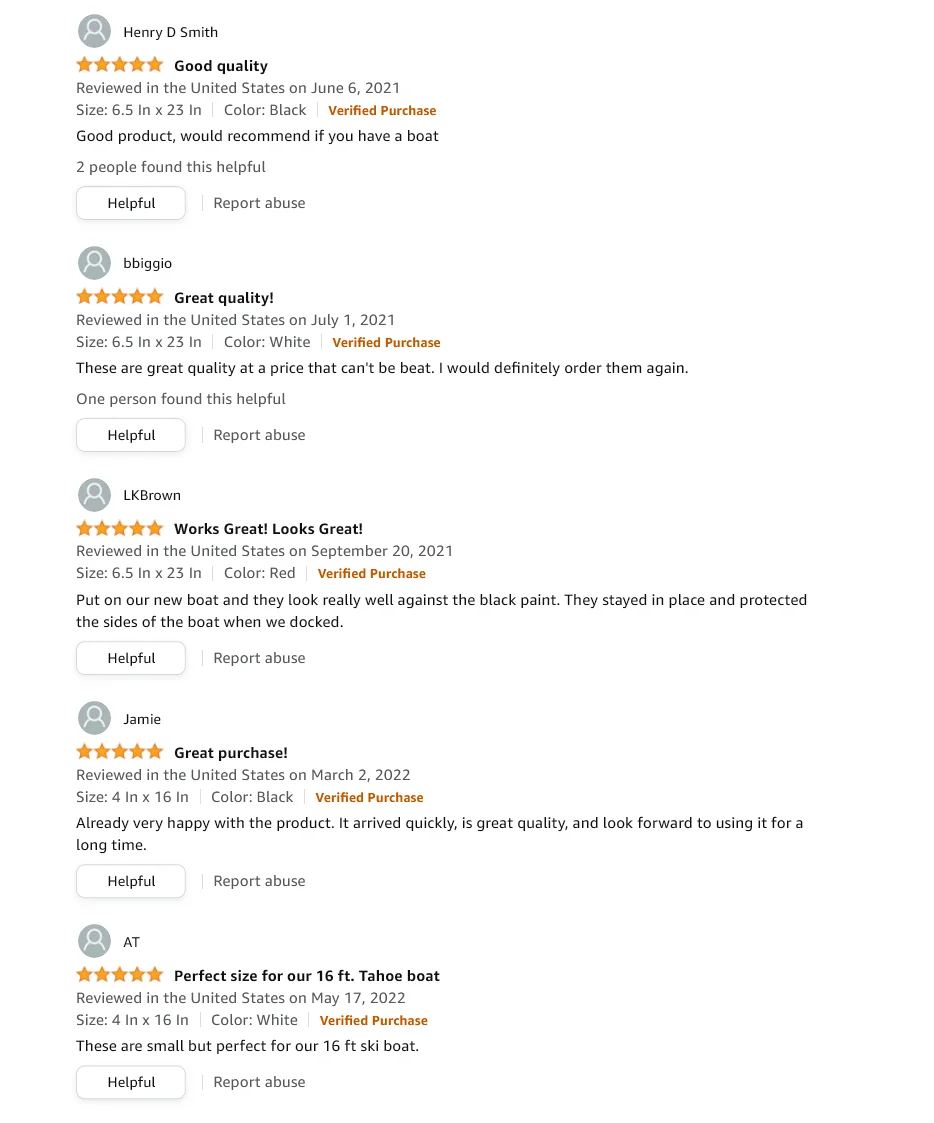Image resolution: width=934 pixels, height=1123 pixels.
Task: Mark Henry D Smith's review as Helpful
Action: 131,203
